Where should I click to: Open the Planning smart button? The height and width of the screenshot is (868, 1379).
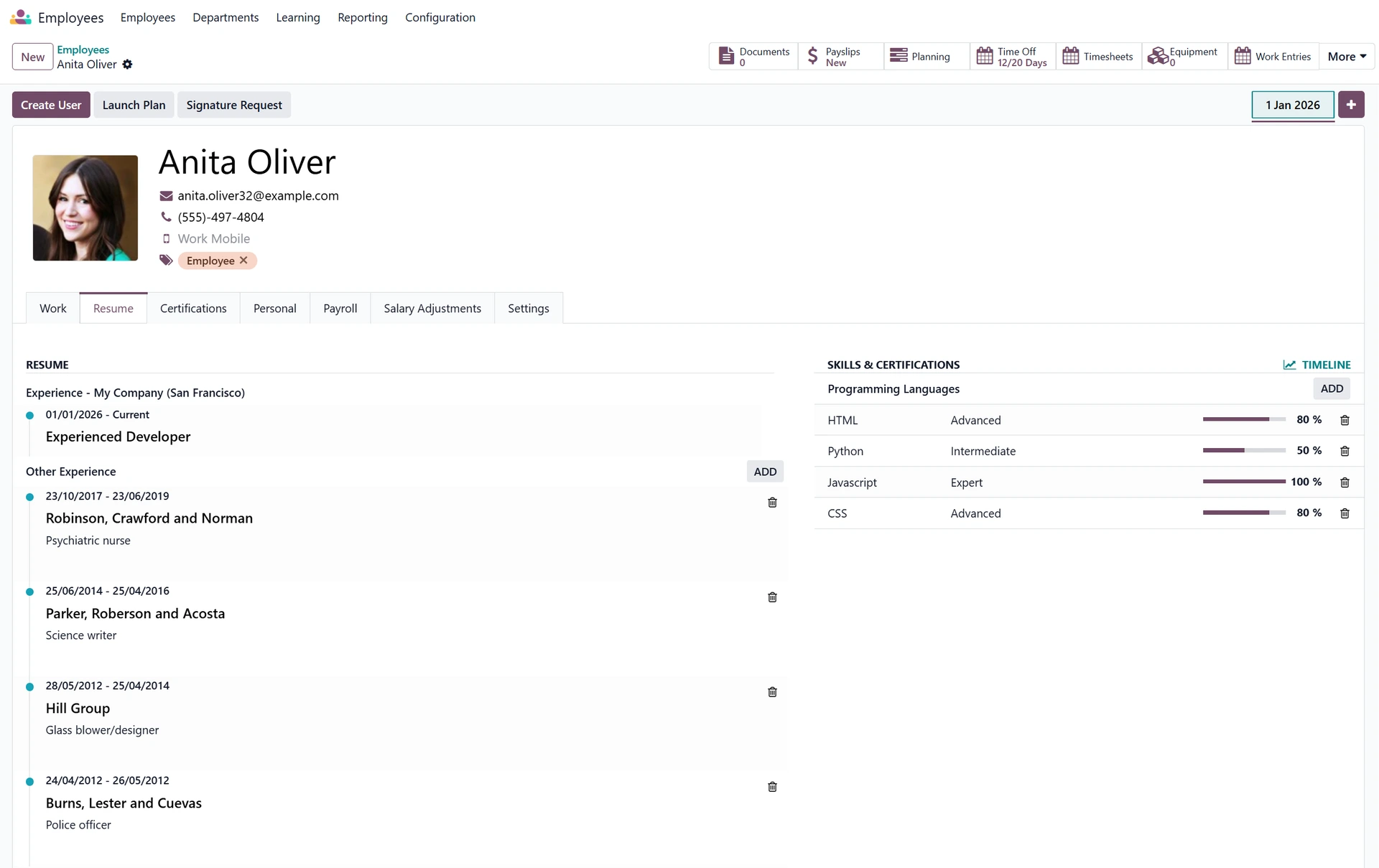(x=927, y=57)
